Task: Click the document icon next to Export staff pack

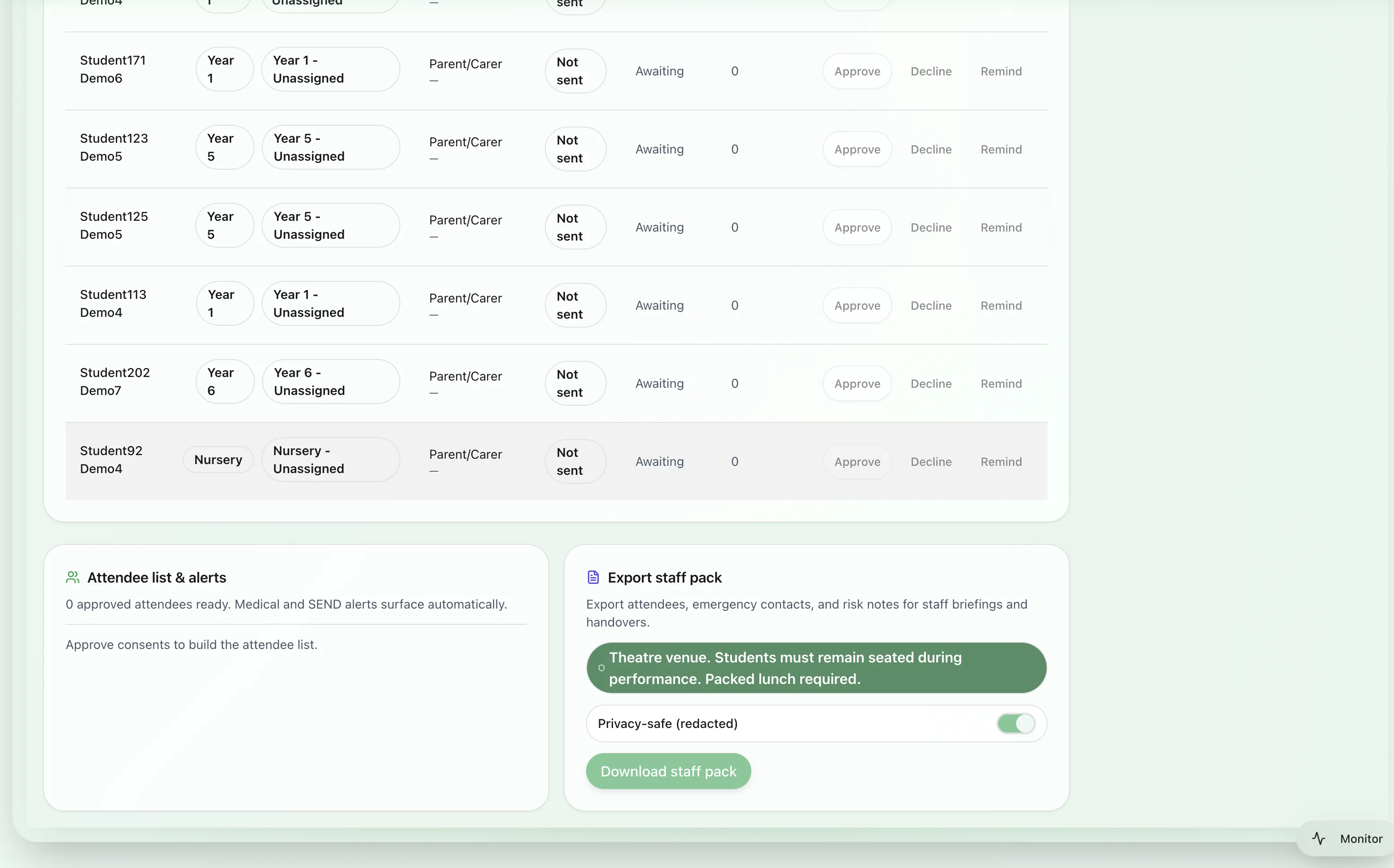Action: tap(593, 577)
